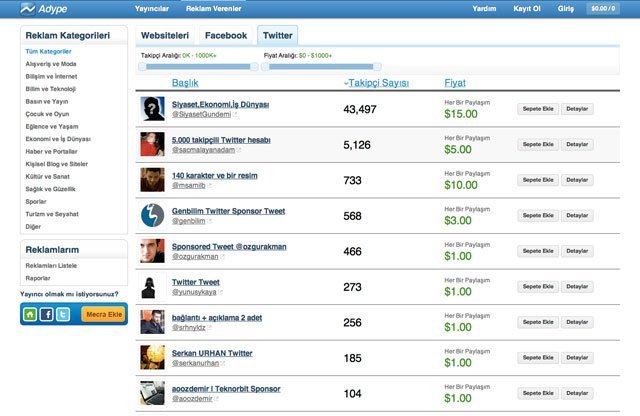Click the Takipçi Aralığı range slider
Viewport: 640px width, 416px height.
click(x=198, y=66)
